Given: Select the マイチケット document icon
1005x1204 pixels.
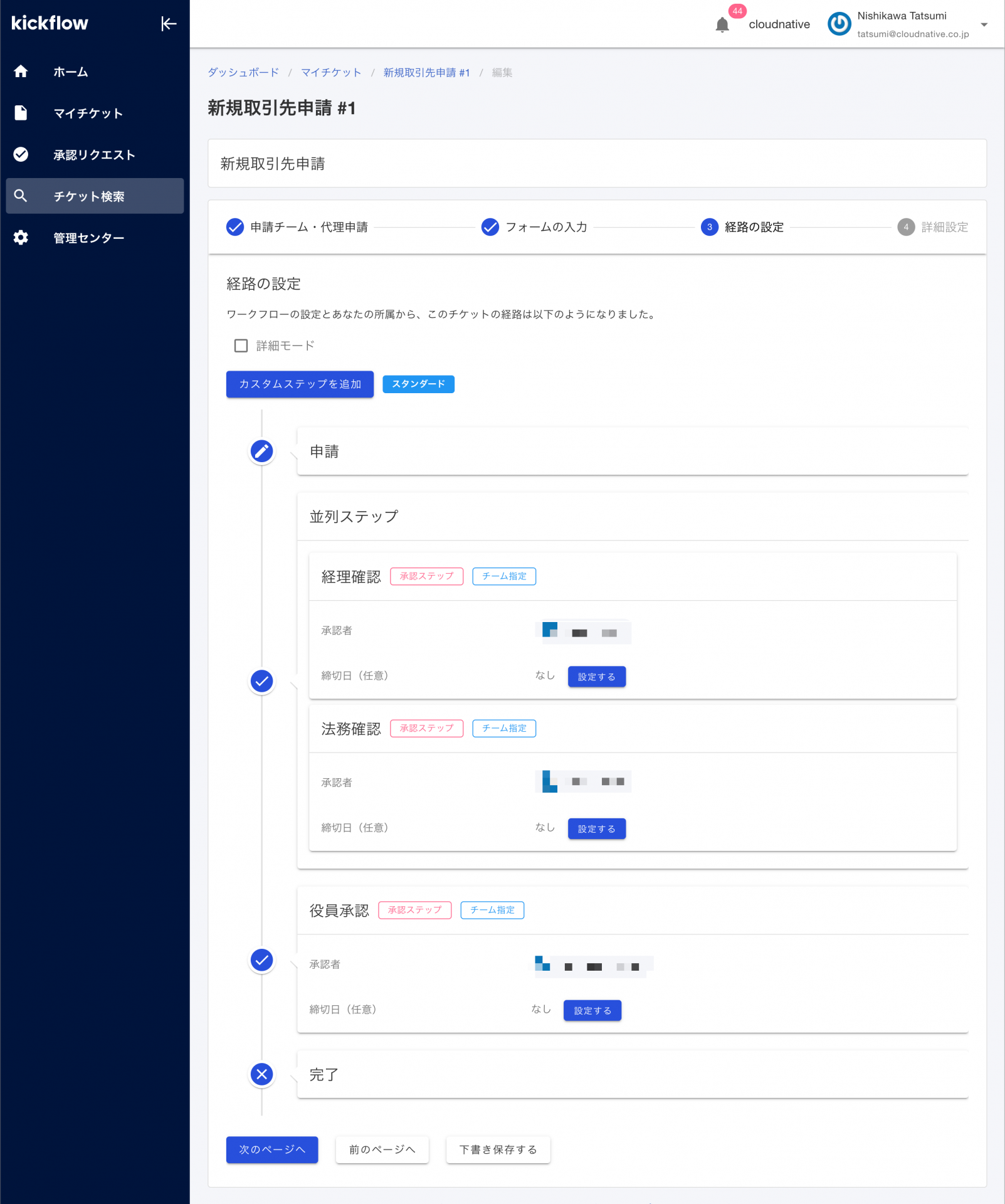Looking at the screenshot, I should [x=21, y=113].
